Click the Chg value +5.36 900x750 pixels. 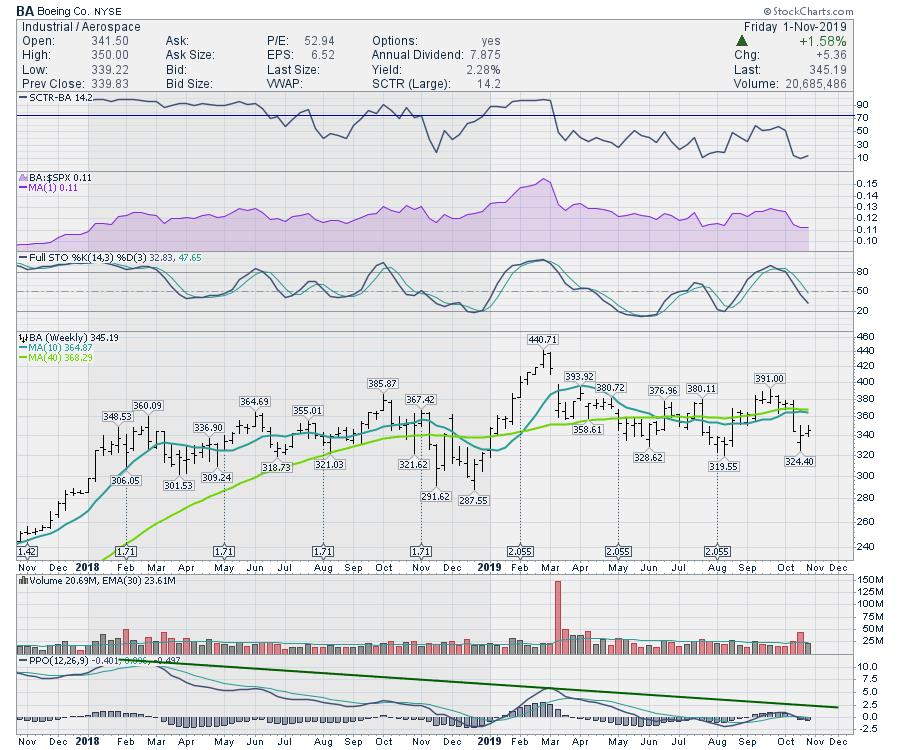(x=831, y=55)
